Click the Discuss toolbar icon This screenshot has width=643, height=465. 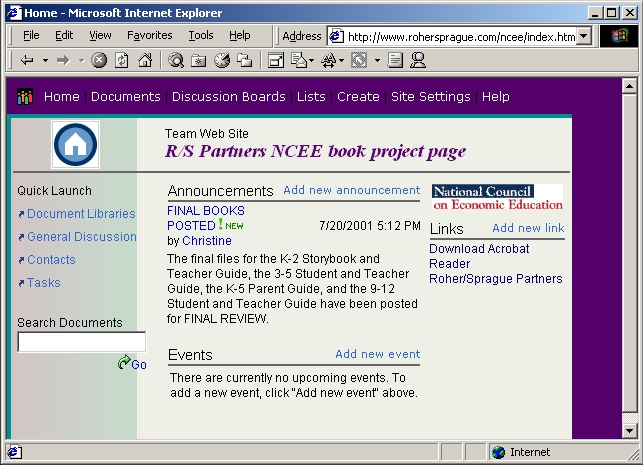tap(395, 60)
